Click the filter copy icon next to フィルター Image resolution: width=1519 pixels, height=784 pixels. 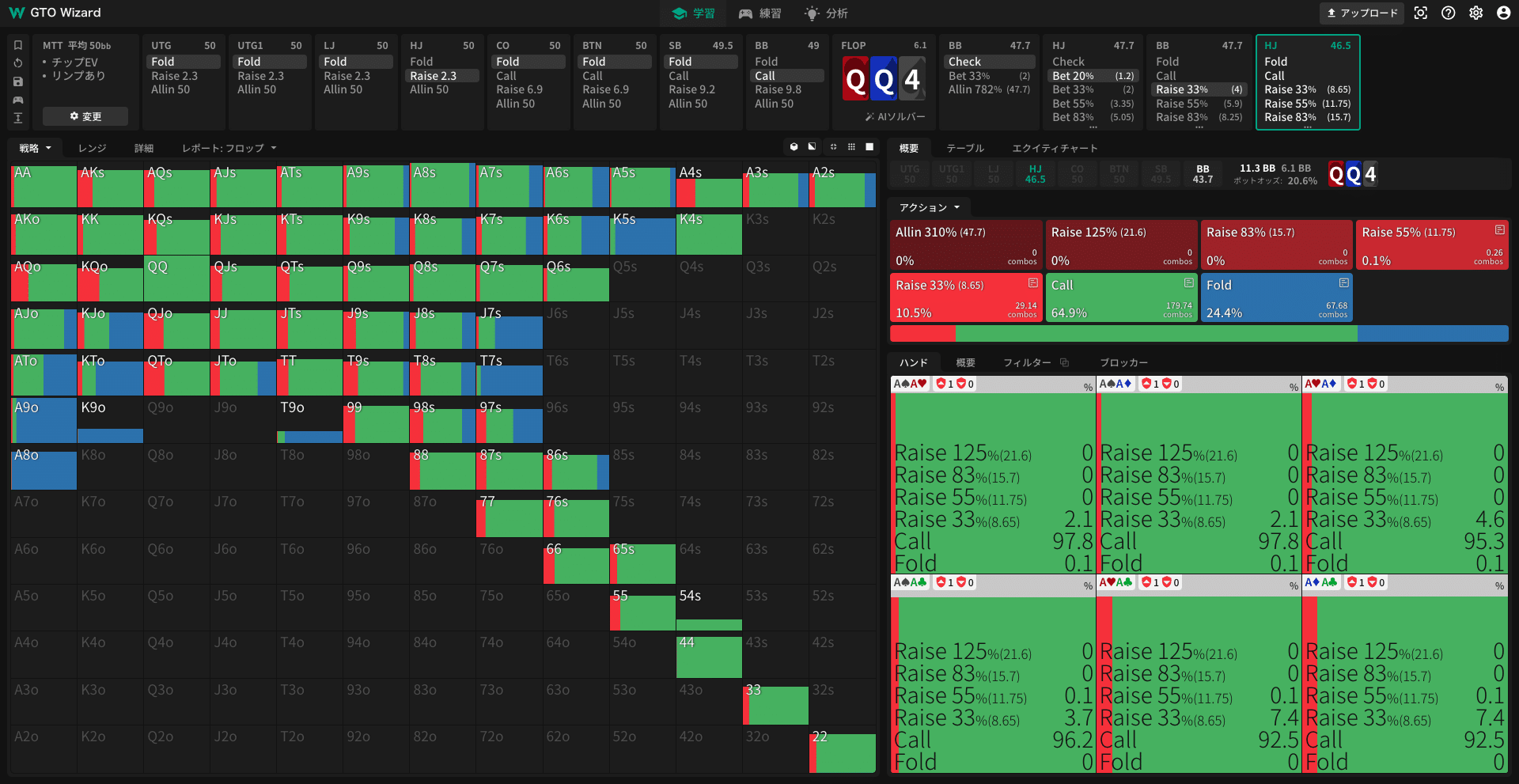tap(1065, 362)
